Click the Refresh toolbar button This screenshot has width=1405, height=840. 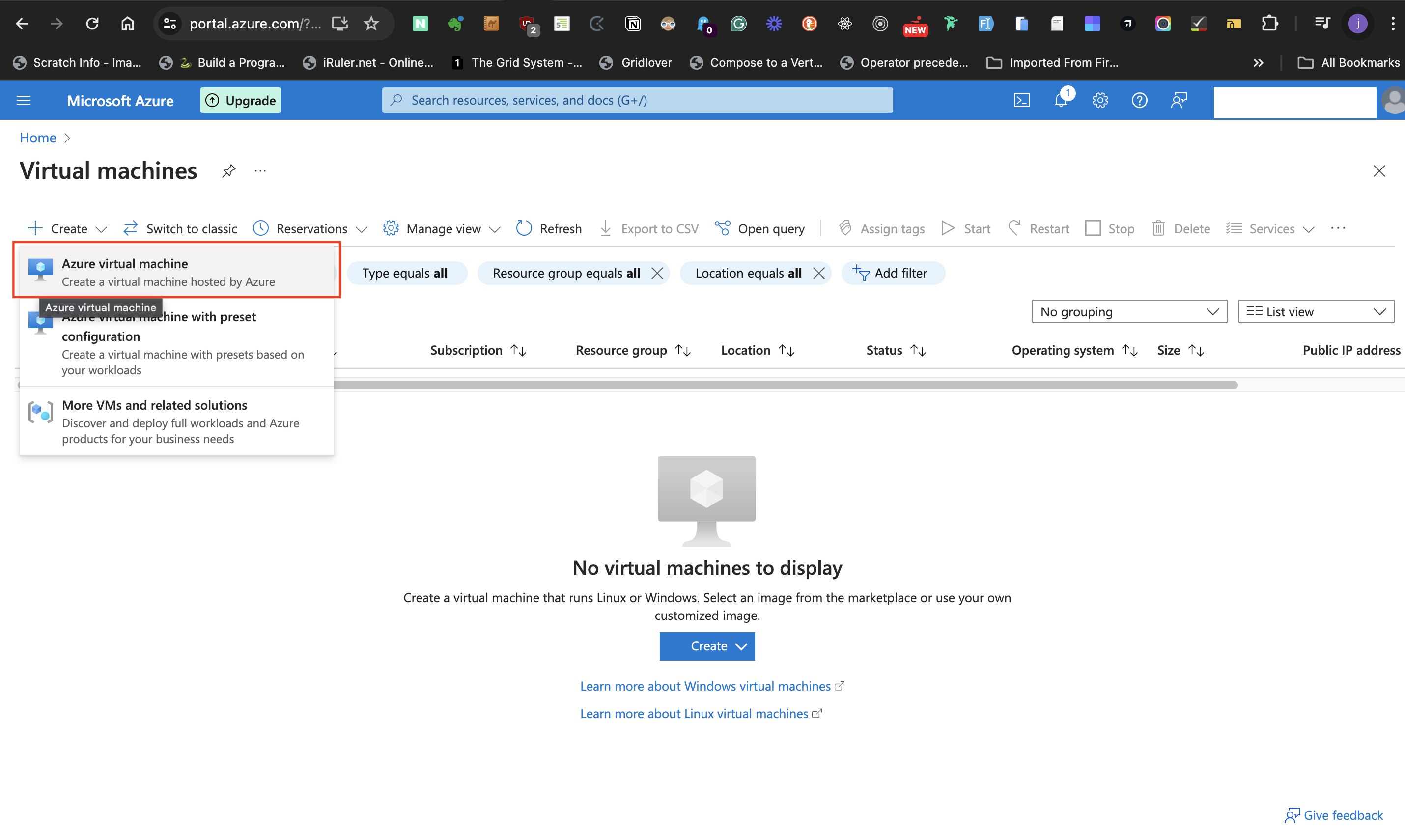[549, 228]
